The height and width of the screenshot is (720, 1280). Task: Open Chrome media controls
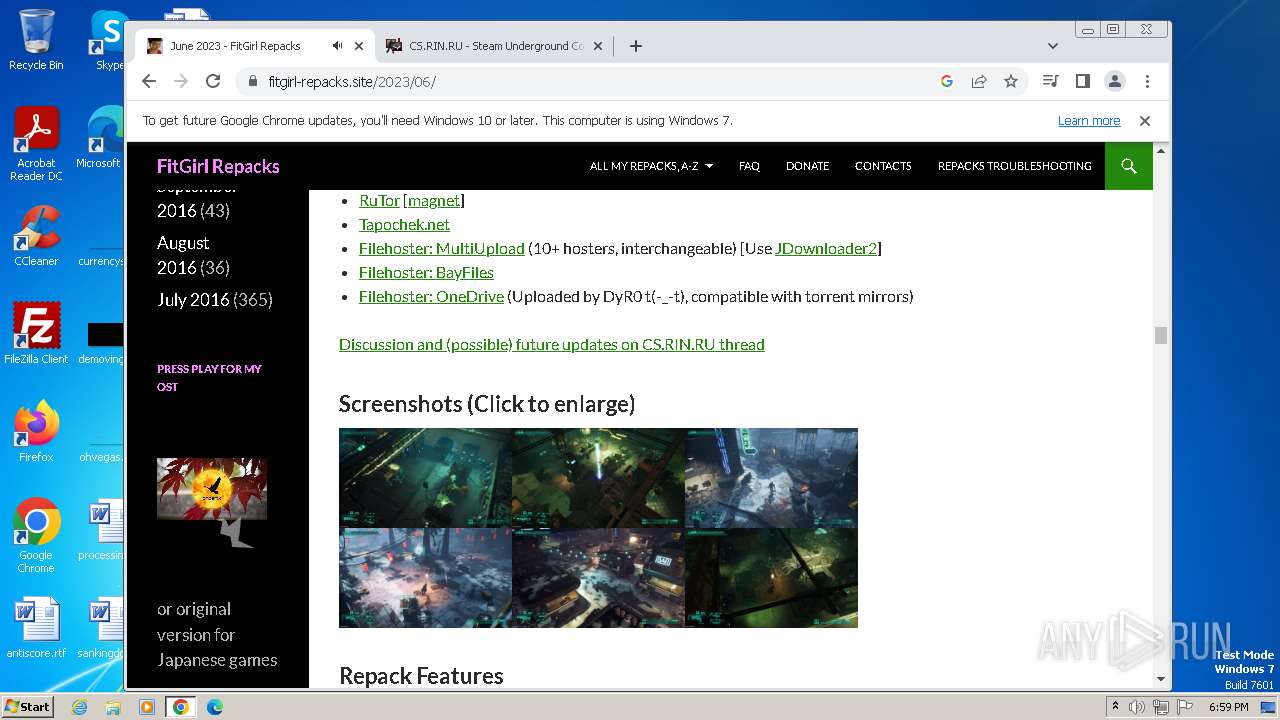(x=1050, y=81)
